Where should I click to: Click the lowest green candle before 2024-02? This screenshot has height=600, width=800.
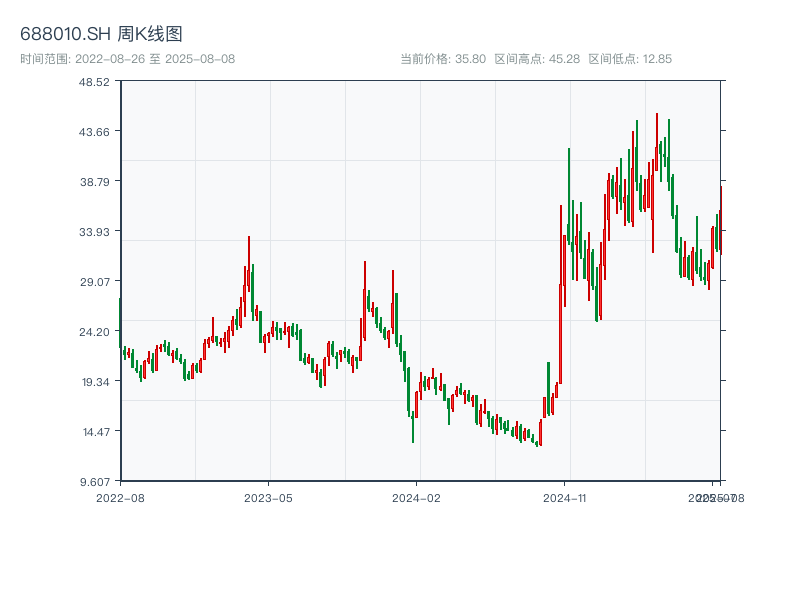[413, 427]
